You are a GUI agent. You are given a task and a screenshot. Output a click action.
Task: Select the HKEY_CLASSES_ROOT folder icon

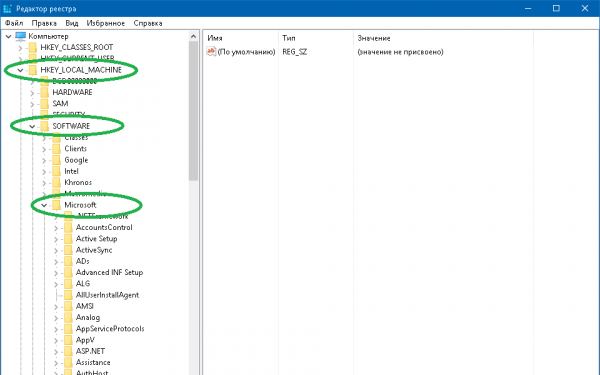(33, 47)
